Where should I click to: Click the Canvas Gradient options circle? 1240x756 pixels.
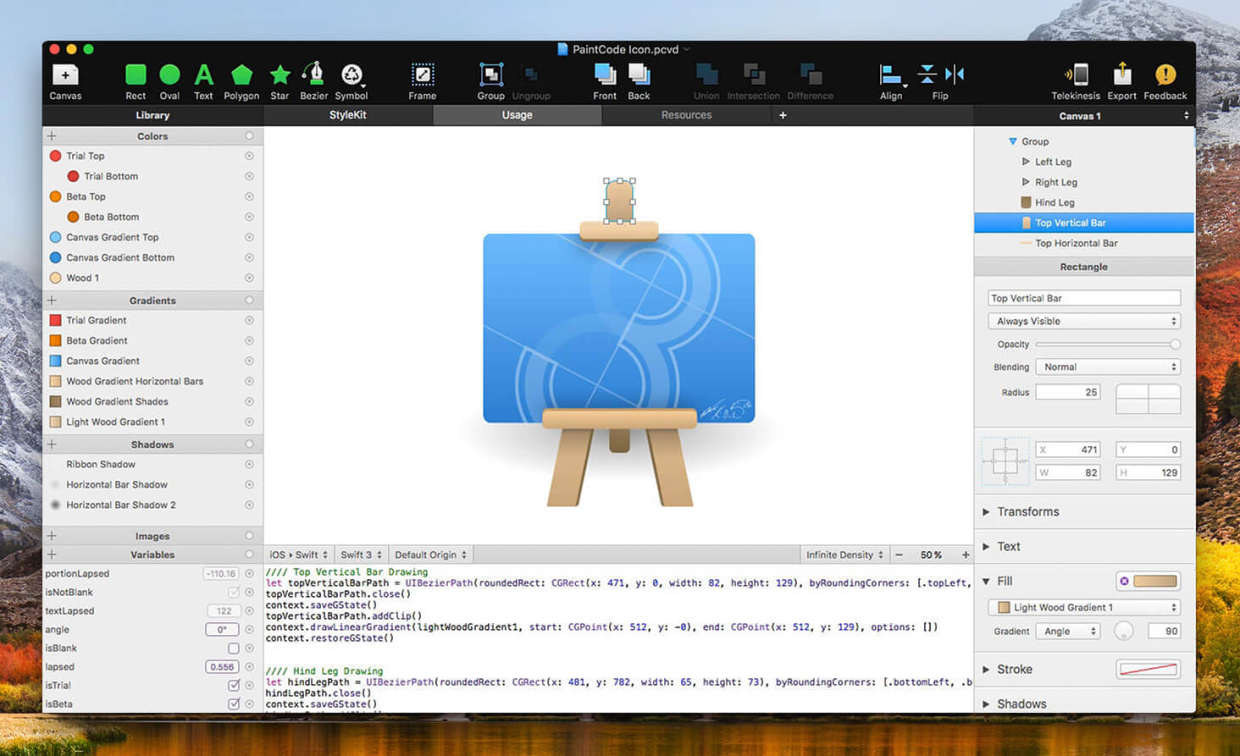(249, 361)
